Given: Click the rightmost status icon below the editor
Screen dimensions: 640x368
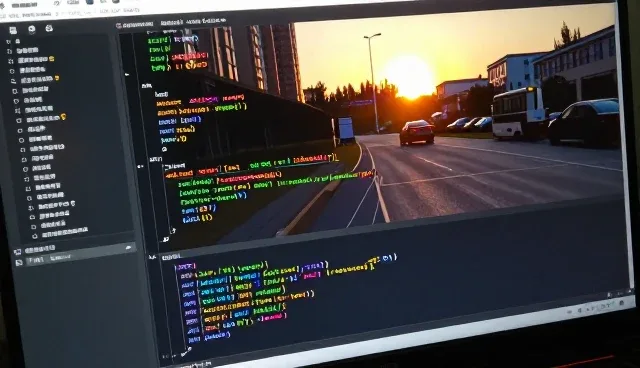Looking at the screenshot, I should pos(622,303).
